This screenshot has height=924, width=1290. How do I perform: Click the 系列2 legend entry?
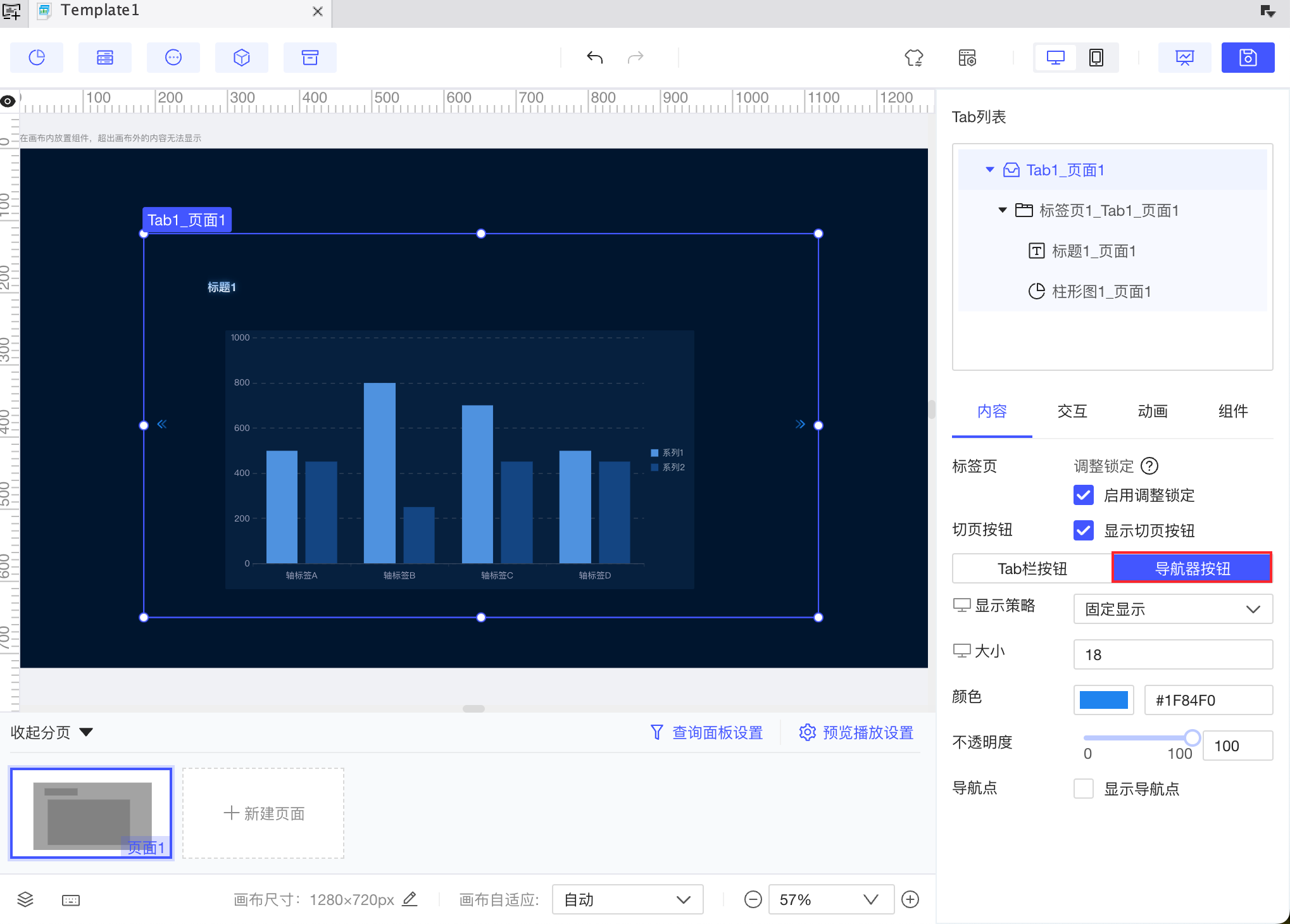(x=668, y=467)
